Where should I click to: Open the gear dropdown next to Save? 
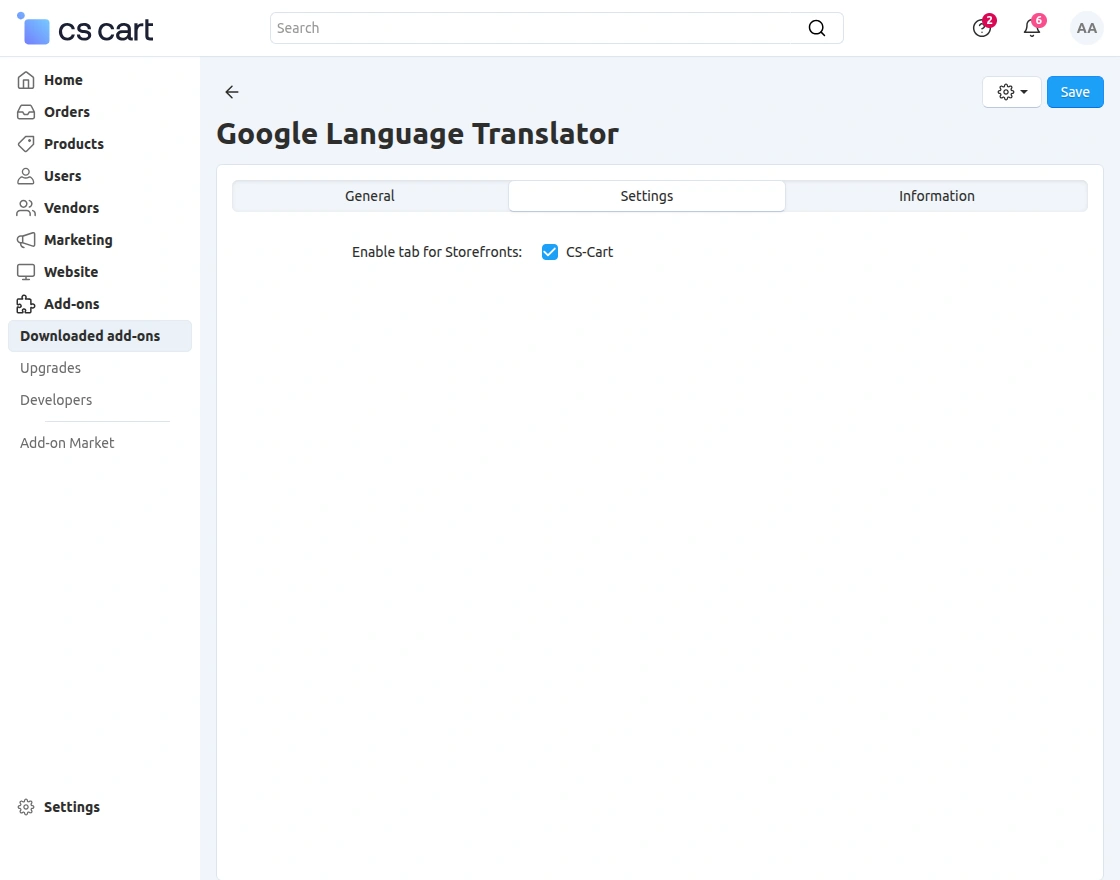pyautogui.click(x=1012, y=92)
